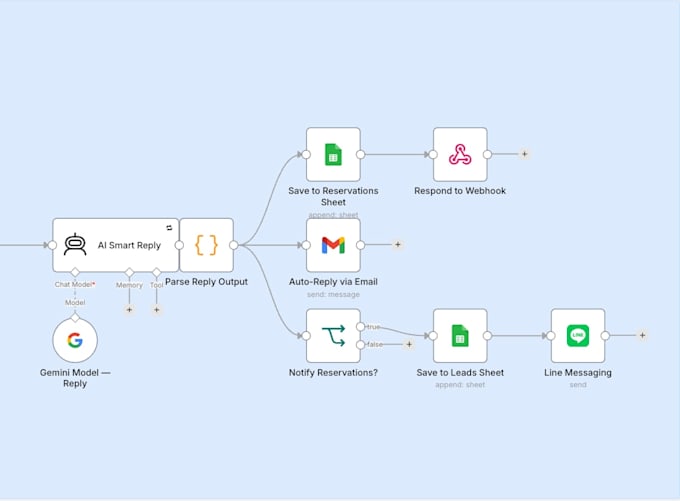The height and width of the screenshot is (501, 680).
Task: Click the Chat Model connector diamond
Action: pos(75,272)
